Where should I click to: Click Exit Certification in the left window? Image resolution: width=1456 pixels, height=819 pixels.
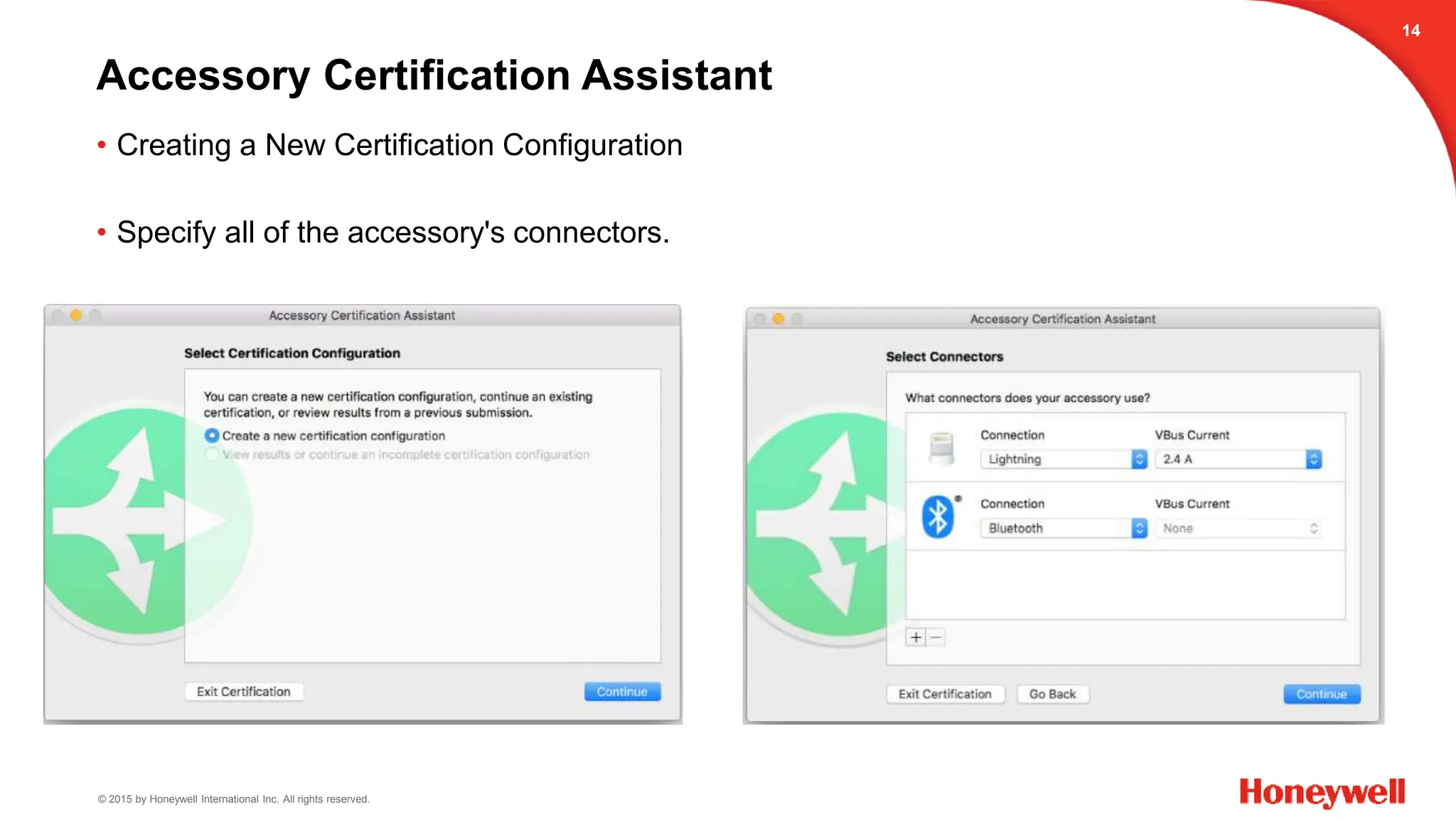[243, 692]
